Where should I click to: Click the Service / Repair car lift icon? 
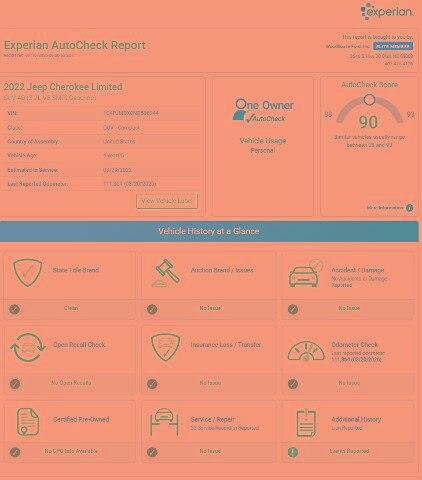pos(164,422)
